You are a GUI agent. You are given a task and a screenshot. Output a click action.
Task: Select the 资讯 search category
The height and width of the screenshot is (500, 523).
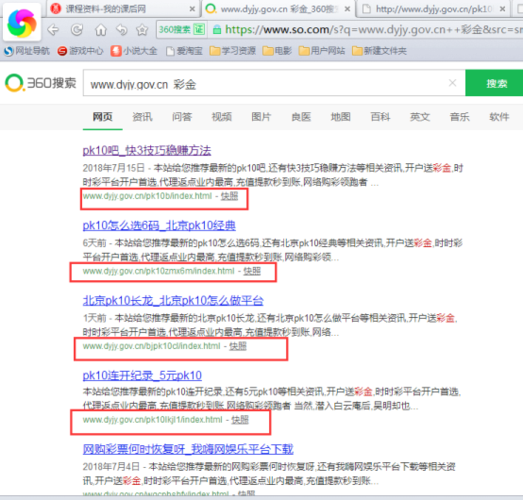142,117
